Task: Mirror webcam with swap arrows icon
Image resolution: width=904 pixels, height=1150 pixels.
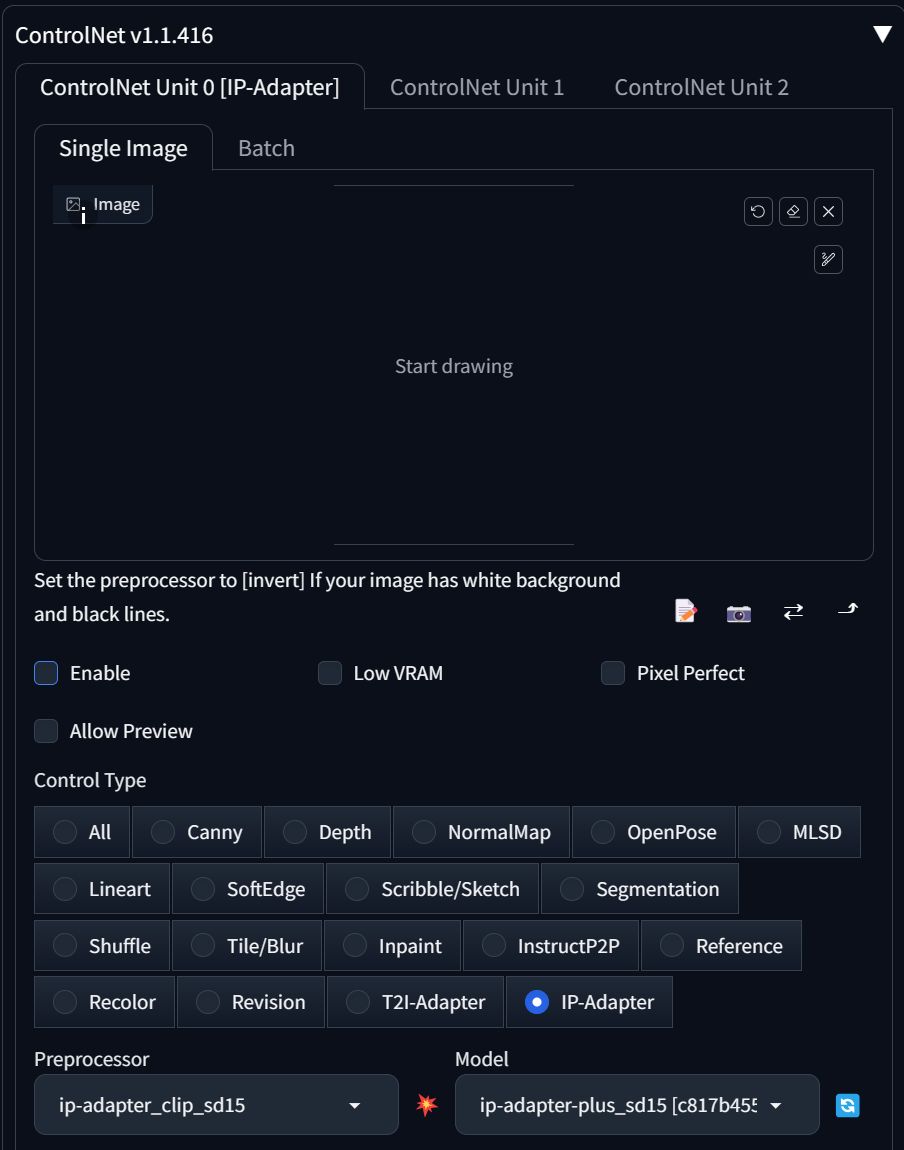Action: click(793, 611)
